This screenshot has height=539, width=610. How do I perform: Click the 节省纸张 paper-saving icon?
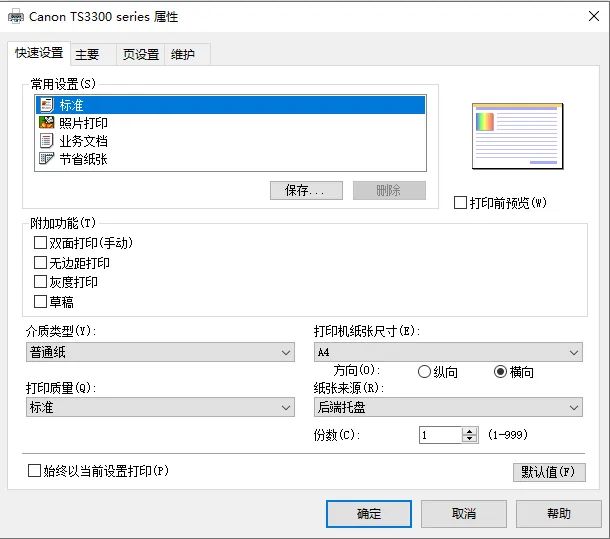point(47,158)
